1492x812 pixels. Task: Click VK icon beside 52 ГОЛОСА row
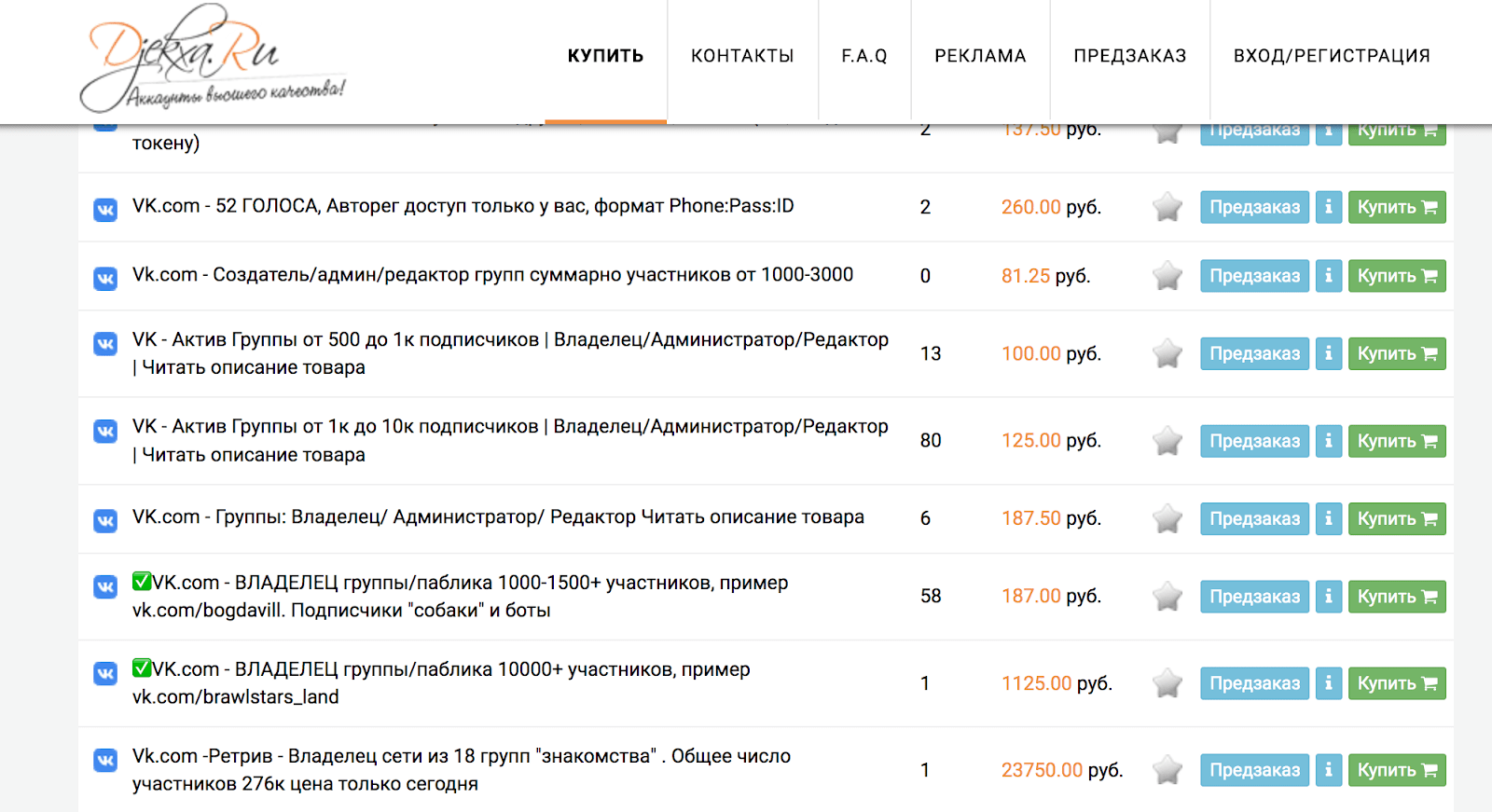click(x=105, y=210)
